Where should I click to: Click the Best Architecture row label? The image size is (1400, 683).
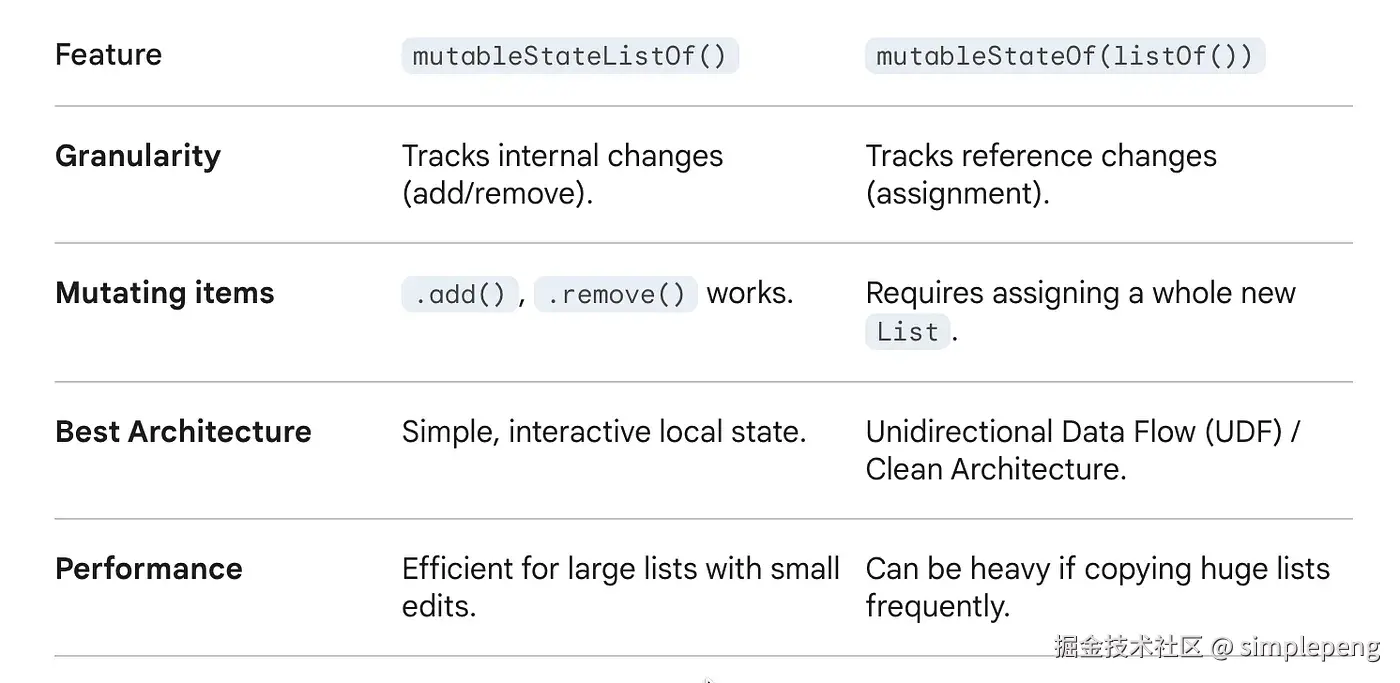click(183, 431)
